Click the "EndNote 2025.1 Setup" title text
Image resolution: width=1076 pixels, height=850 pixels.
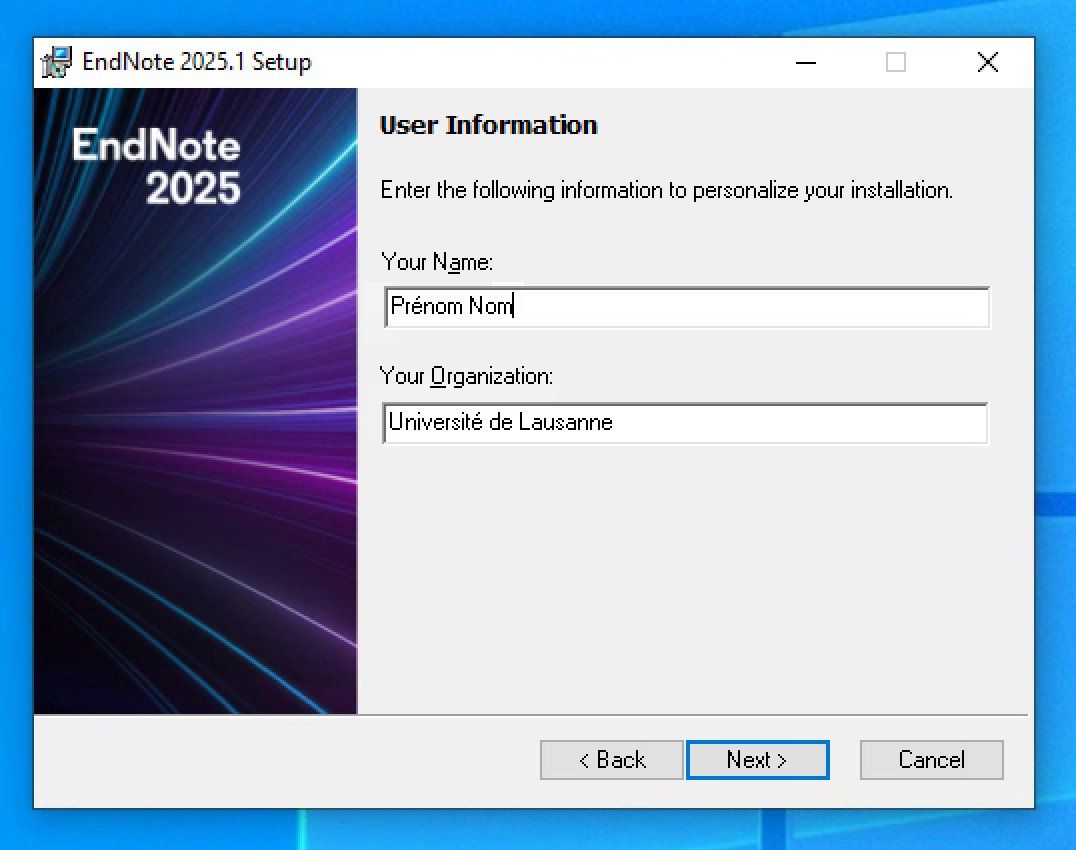(x=197, y=62)
